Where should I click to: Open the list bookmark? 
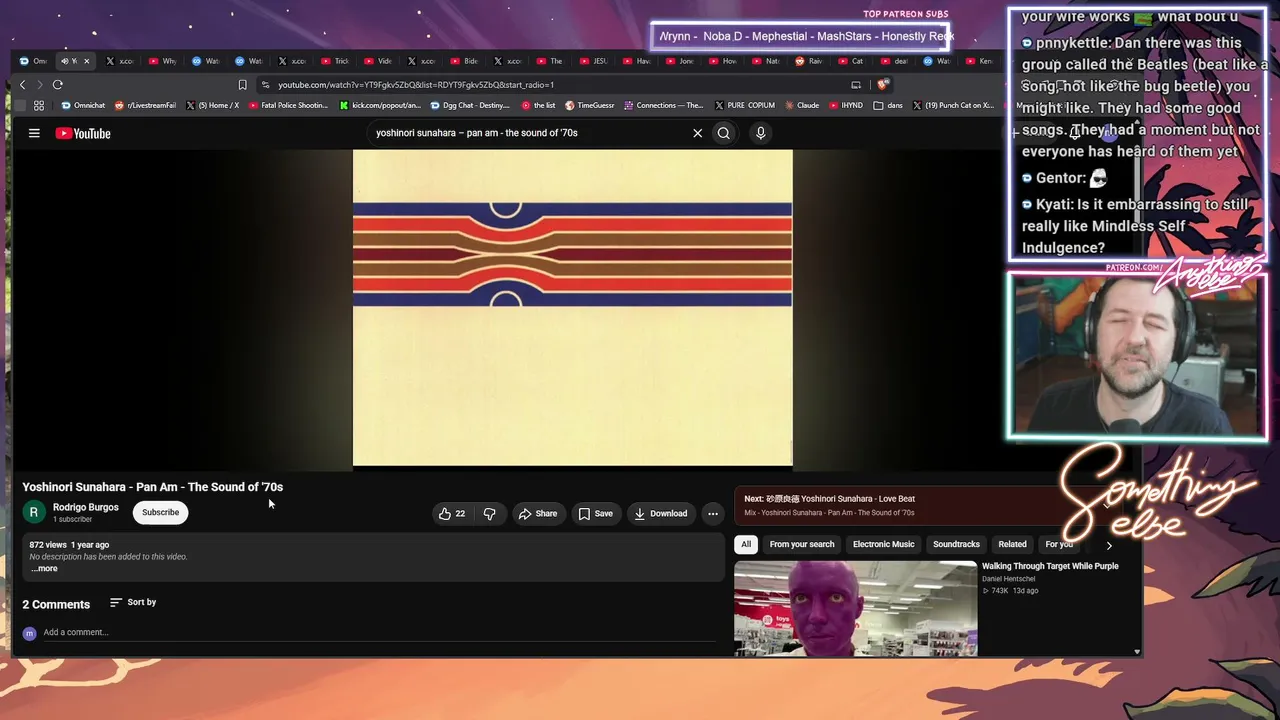click(x=538, y=105)
